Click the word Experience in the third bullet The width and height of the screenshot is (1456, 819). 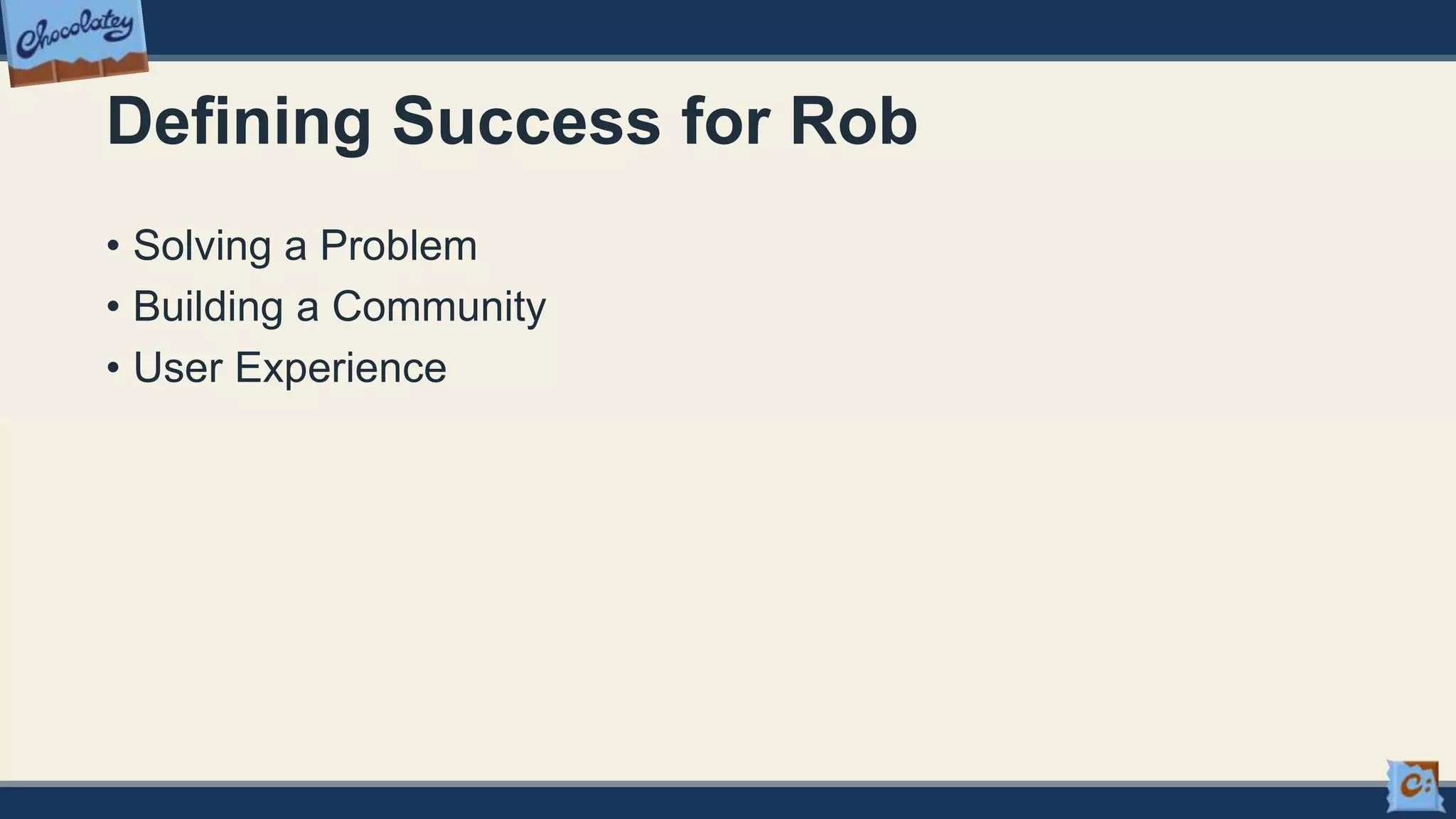[x=341, y=370]
